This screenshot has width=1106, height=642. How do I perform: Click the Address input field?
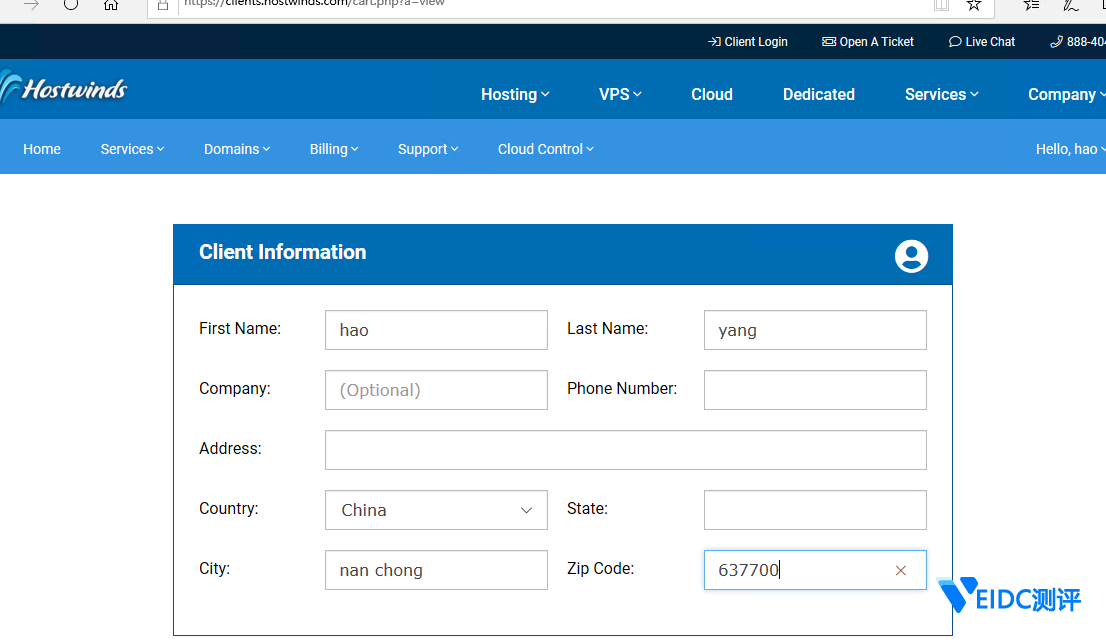625,450
